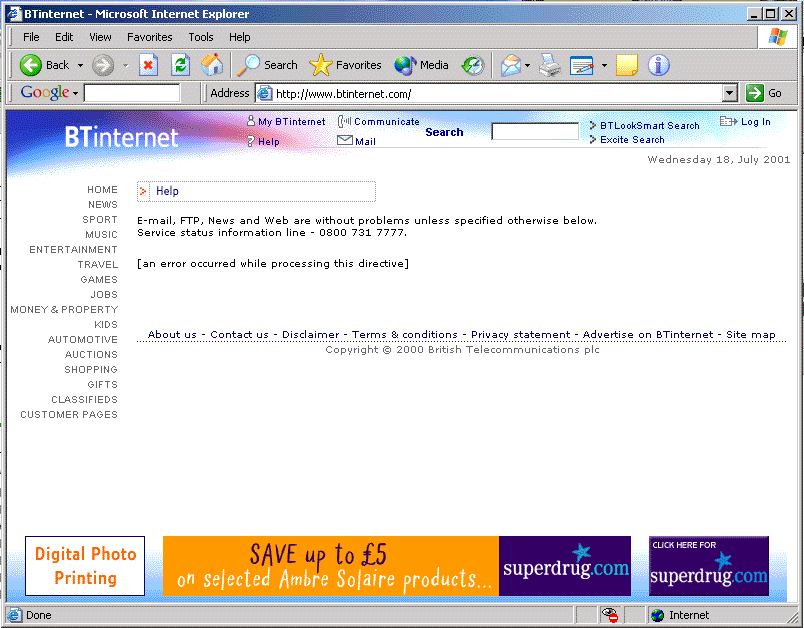804x628 pixels.
Task: Expand the Forward button history dropdown
Action: (x=125, y=66)
